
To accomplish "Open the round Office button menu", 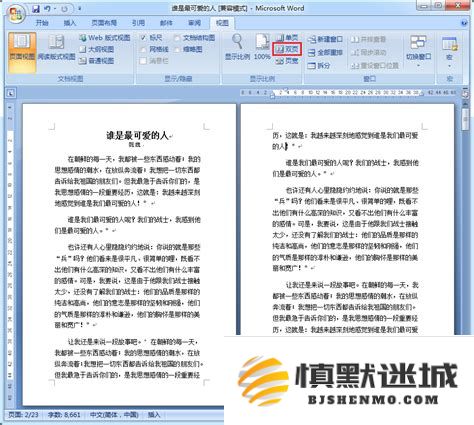I will point(17,14).
